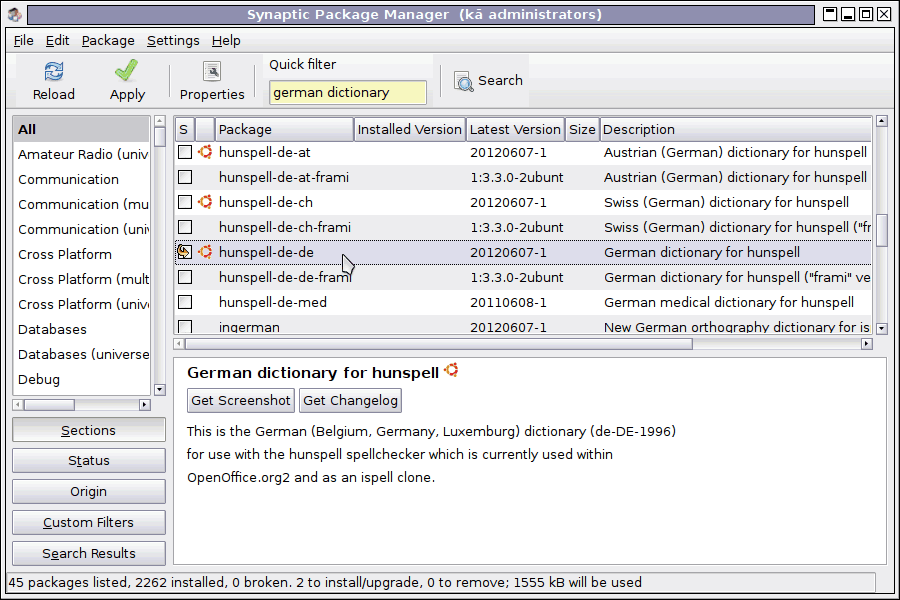Select the All category in the sidebar
Screen dimensions: 900x600
coord(82,129)
